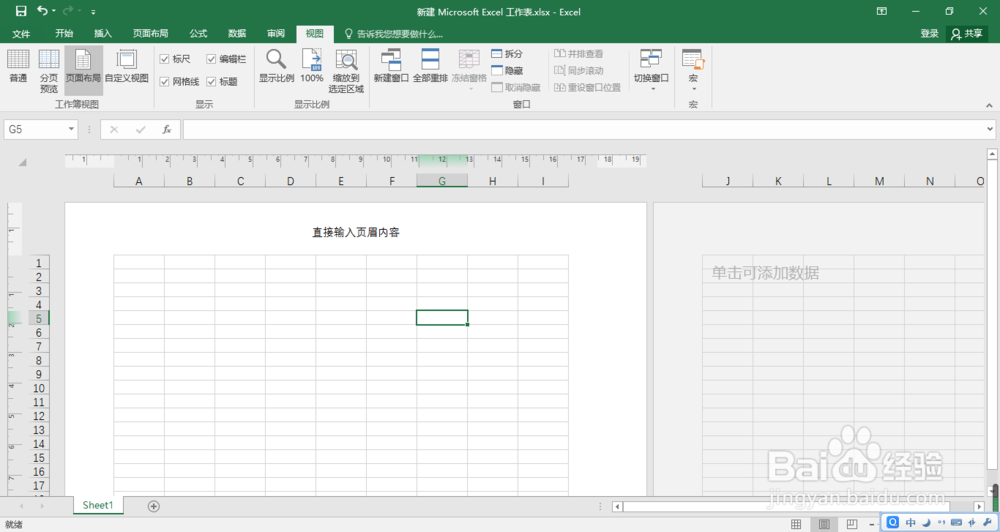Image resolution: width=1000 pixels, height=532 pixels.
Task: Click Switch Windows (切换窗口) button
Action: coord(651,69)
